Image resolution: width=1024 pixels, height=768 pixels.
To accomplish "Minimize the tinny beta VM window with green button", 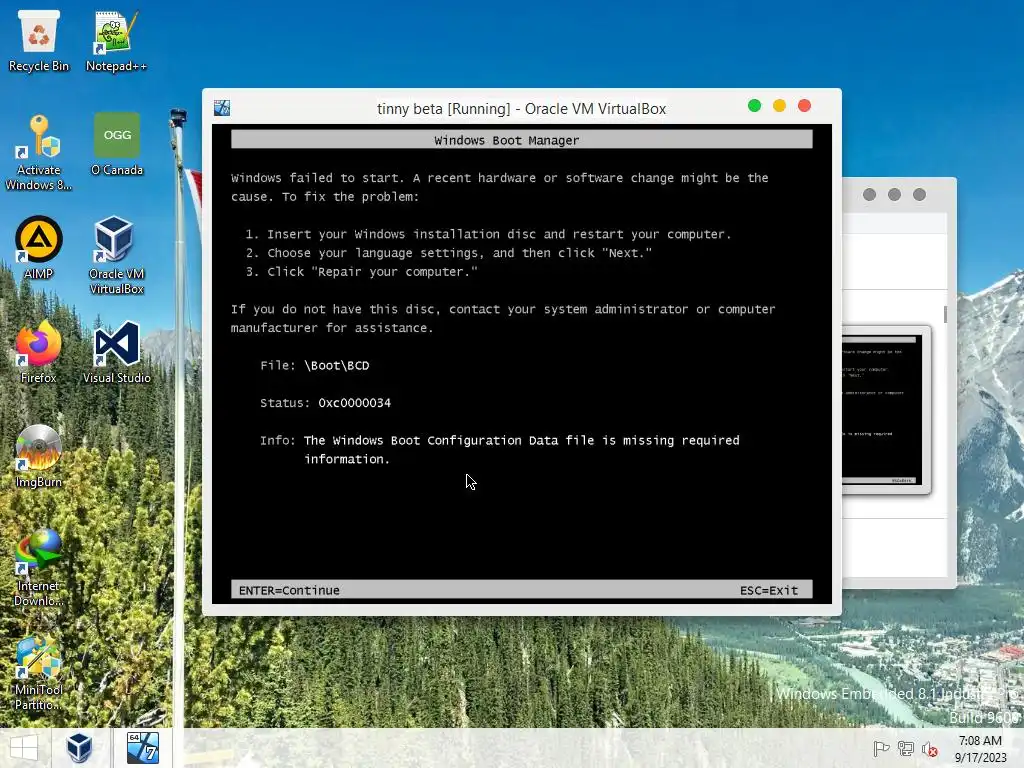I will click(754, 106).
